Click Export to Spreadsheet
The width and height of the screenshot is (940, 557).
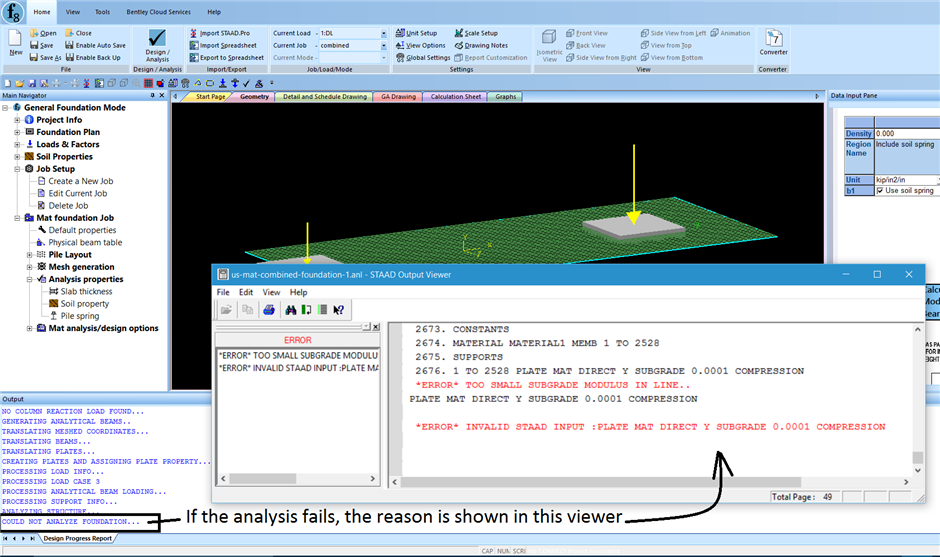click(227, 58)
